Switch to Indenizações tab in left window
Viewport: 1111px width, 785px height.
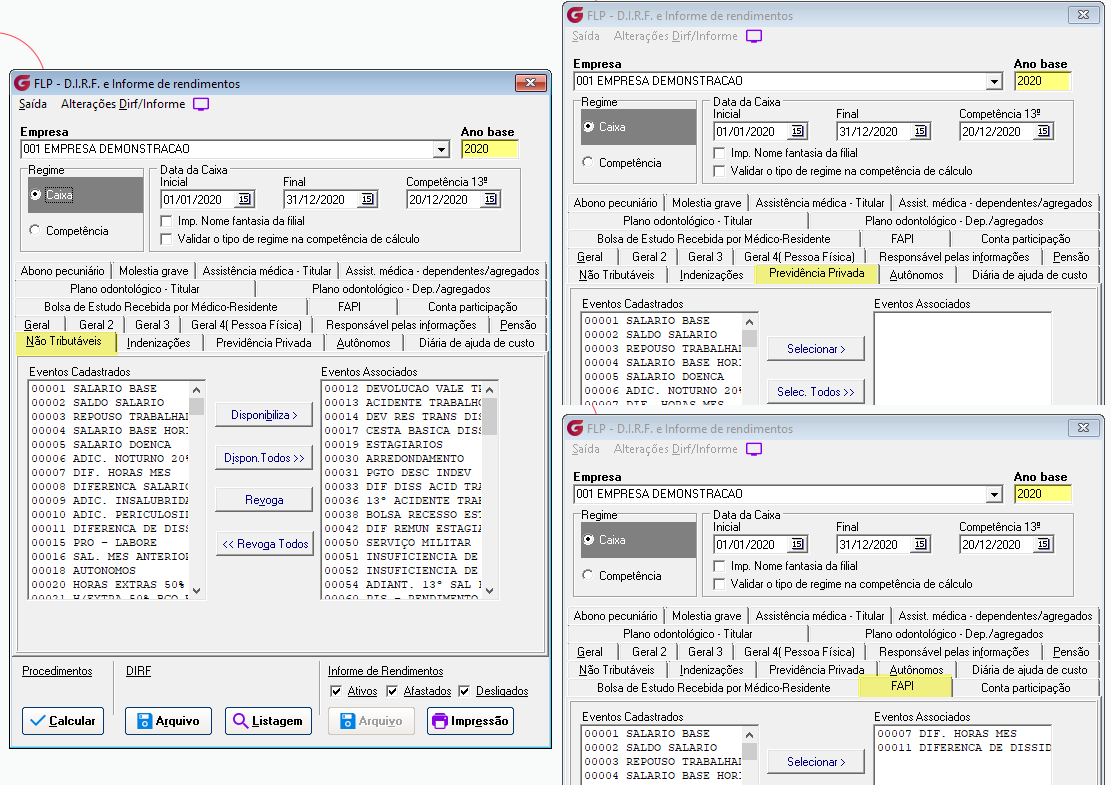[x=159, y=343]
